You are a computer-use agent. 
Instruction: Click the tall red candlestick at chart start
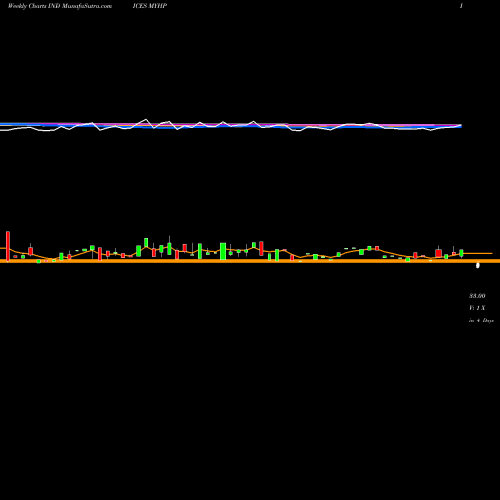[8, 246]
